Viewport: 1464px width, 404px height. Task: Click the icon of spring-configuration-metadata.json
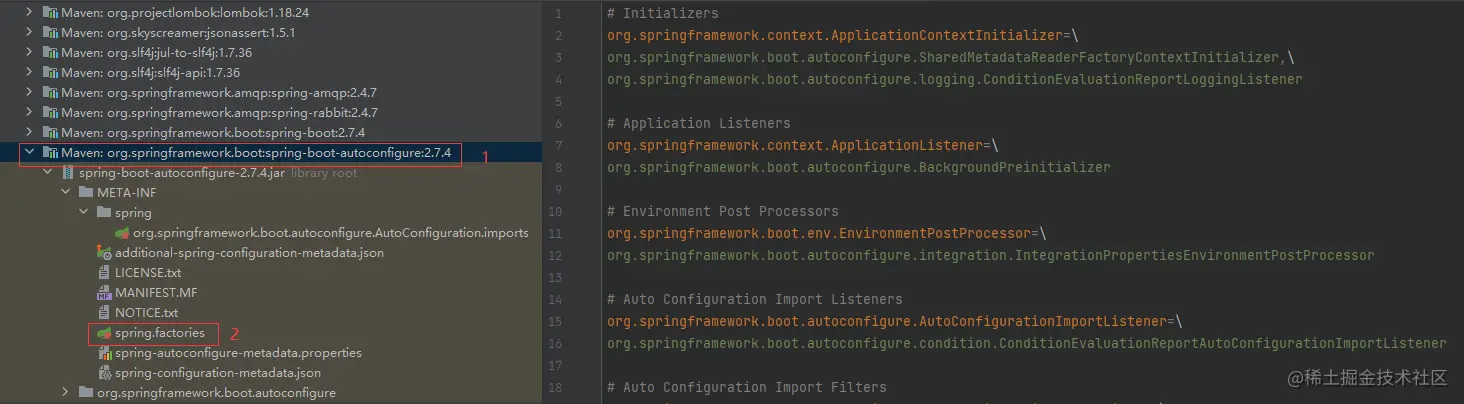(105, 373)
